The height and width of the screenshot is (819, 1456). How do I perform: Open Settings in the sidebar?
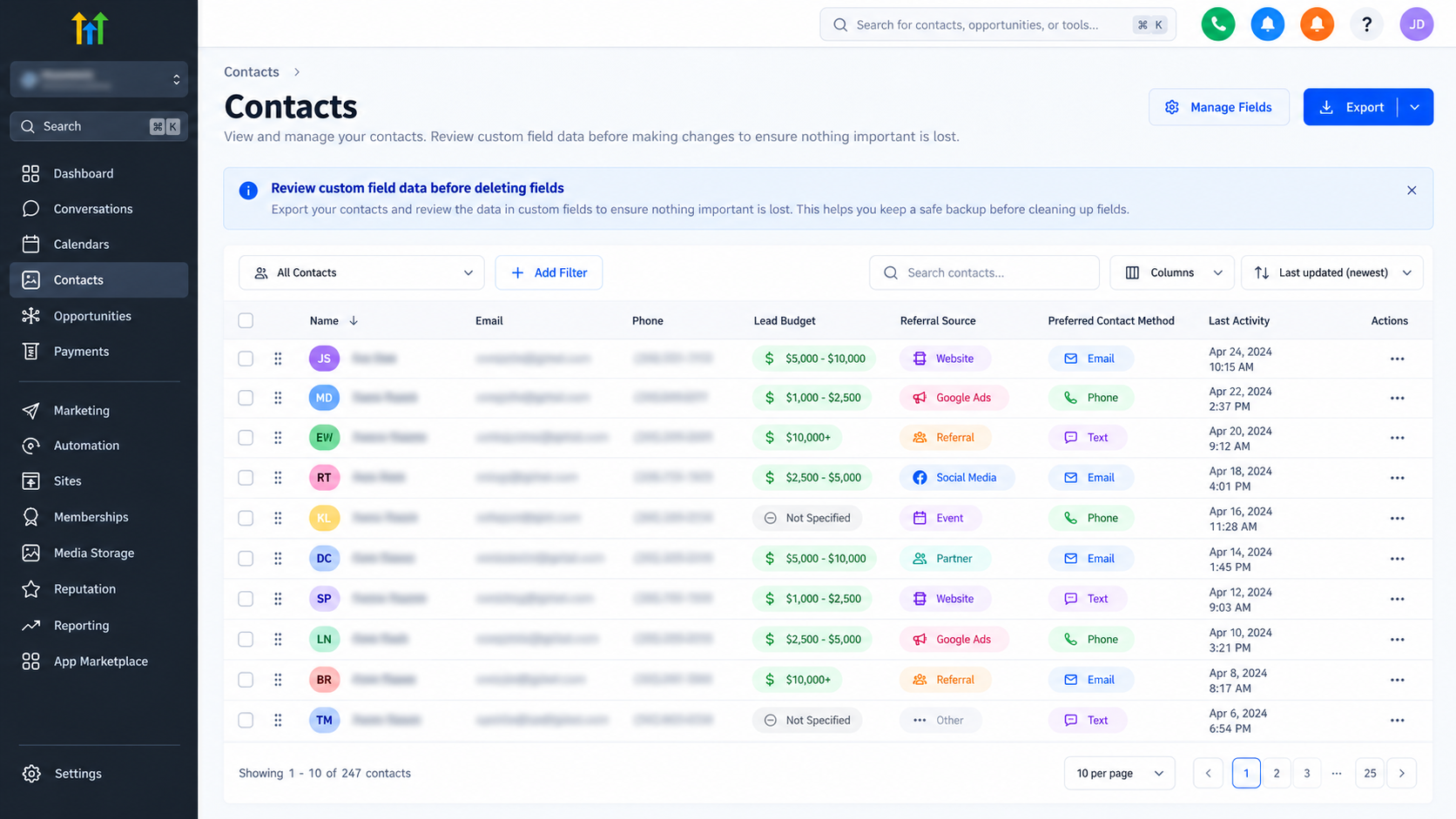click(x=98, y=774)
